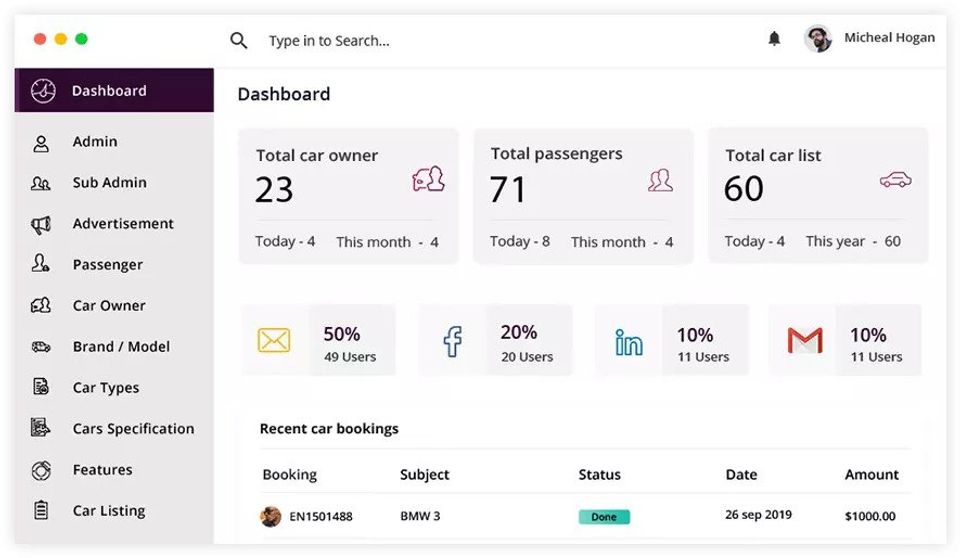Click the car owner icon in first card
The height and width of the screenshot is (558, 960).
click(x=428, y=180)
